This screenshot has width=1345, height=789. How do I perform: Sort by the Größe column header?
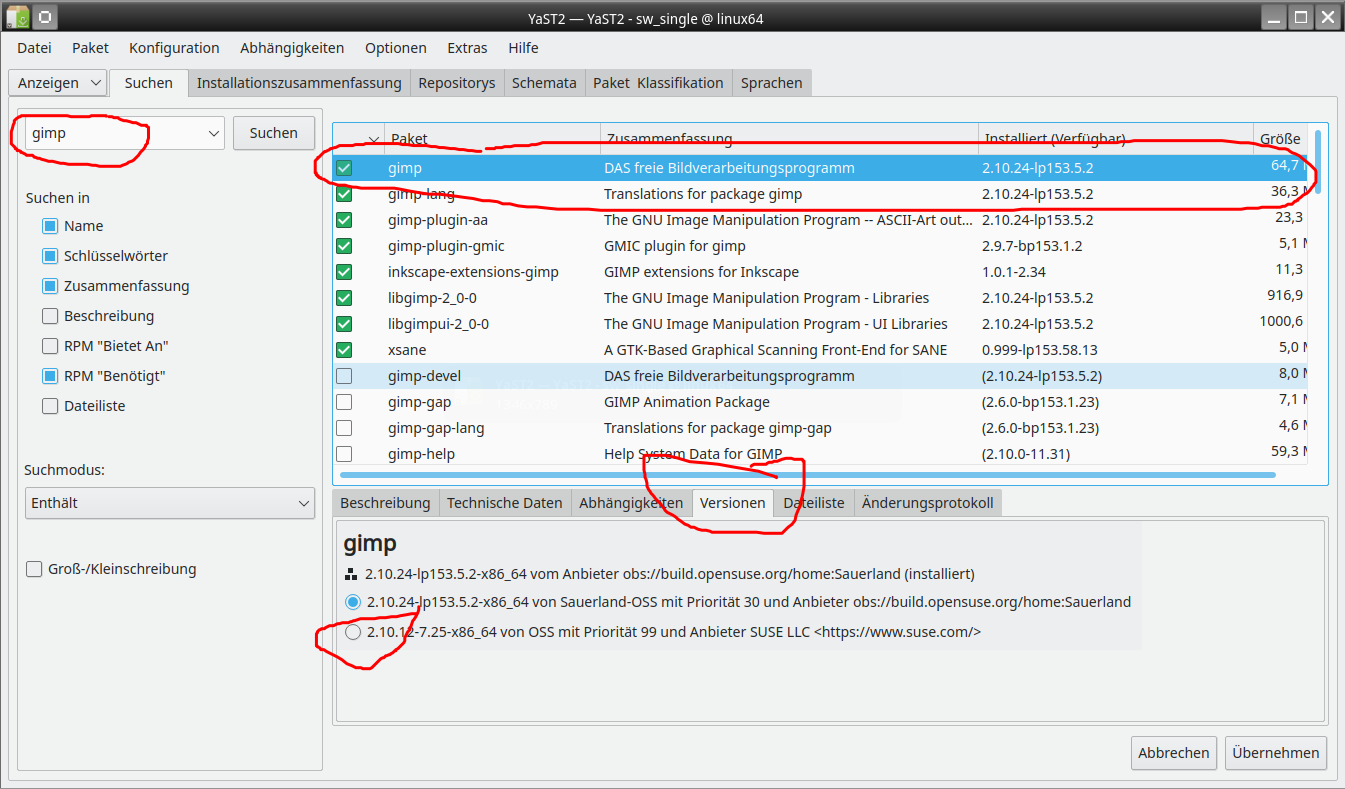coord(1280,139)
